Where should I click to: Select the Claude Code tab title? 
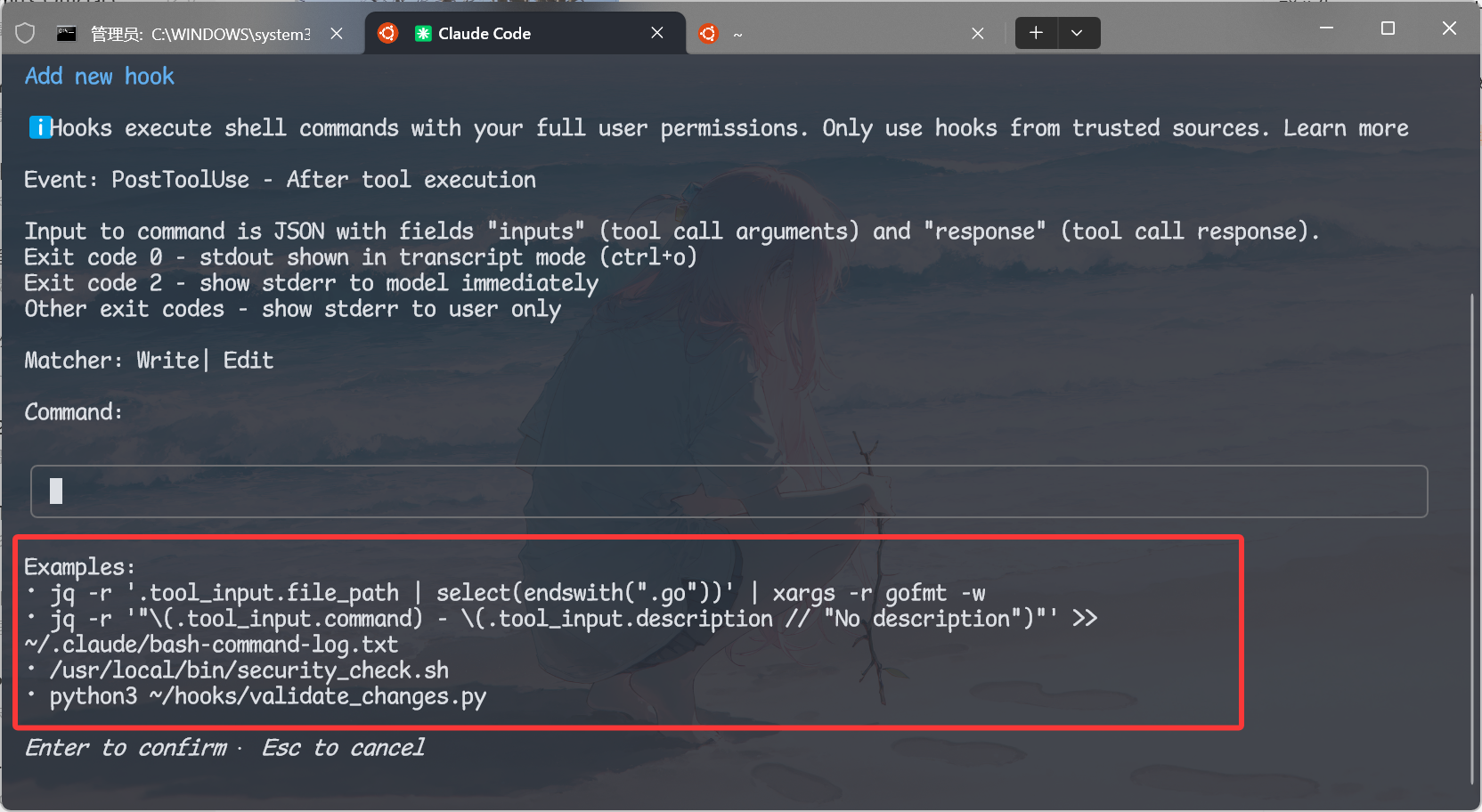tap(484, 34)
